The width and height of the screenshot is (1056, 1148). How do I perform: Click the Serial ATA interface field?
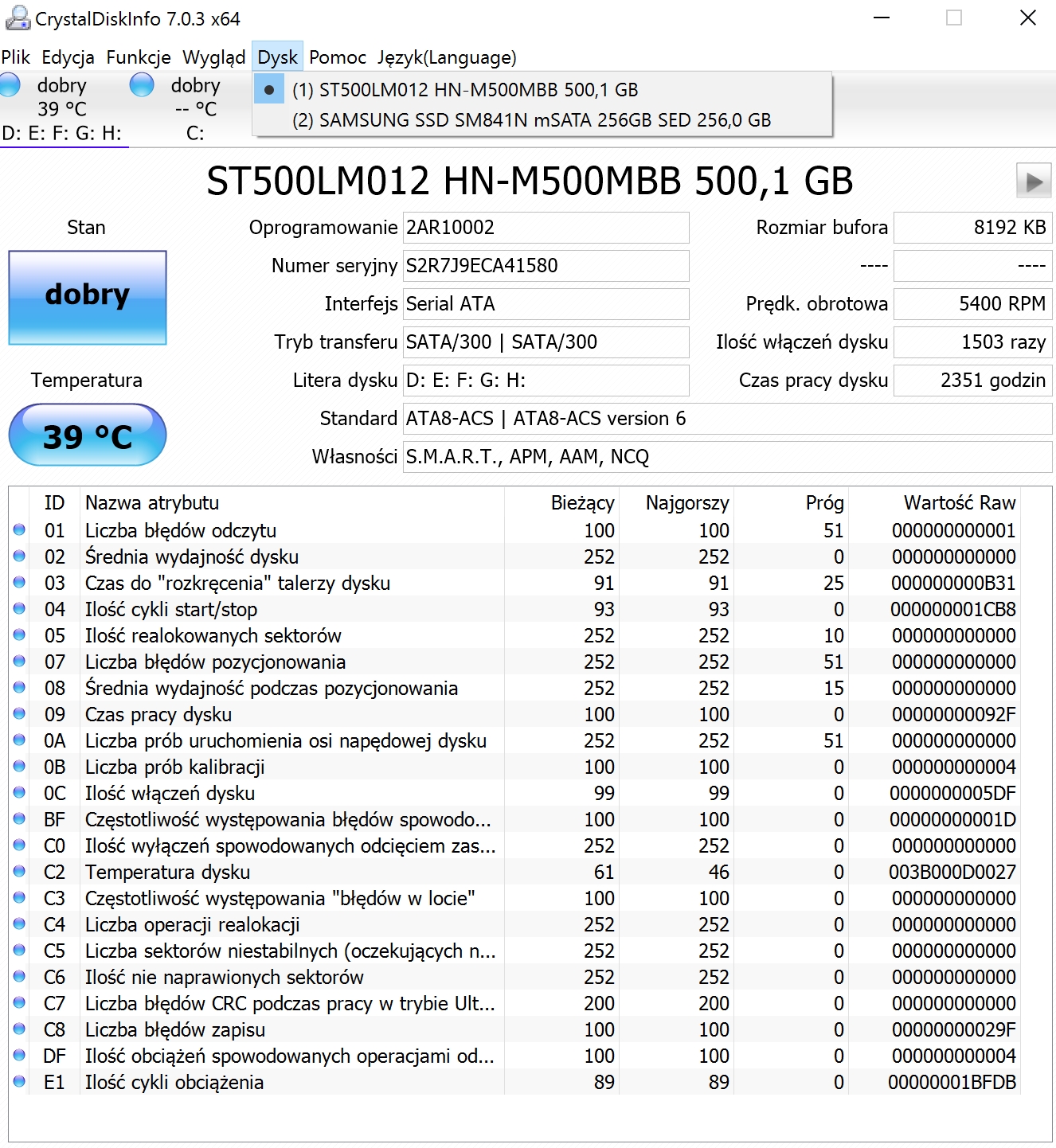point(546,304)
